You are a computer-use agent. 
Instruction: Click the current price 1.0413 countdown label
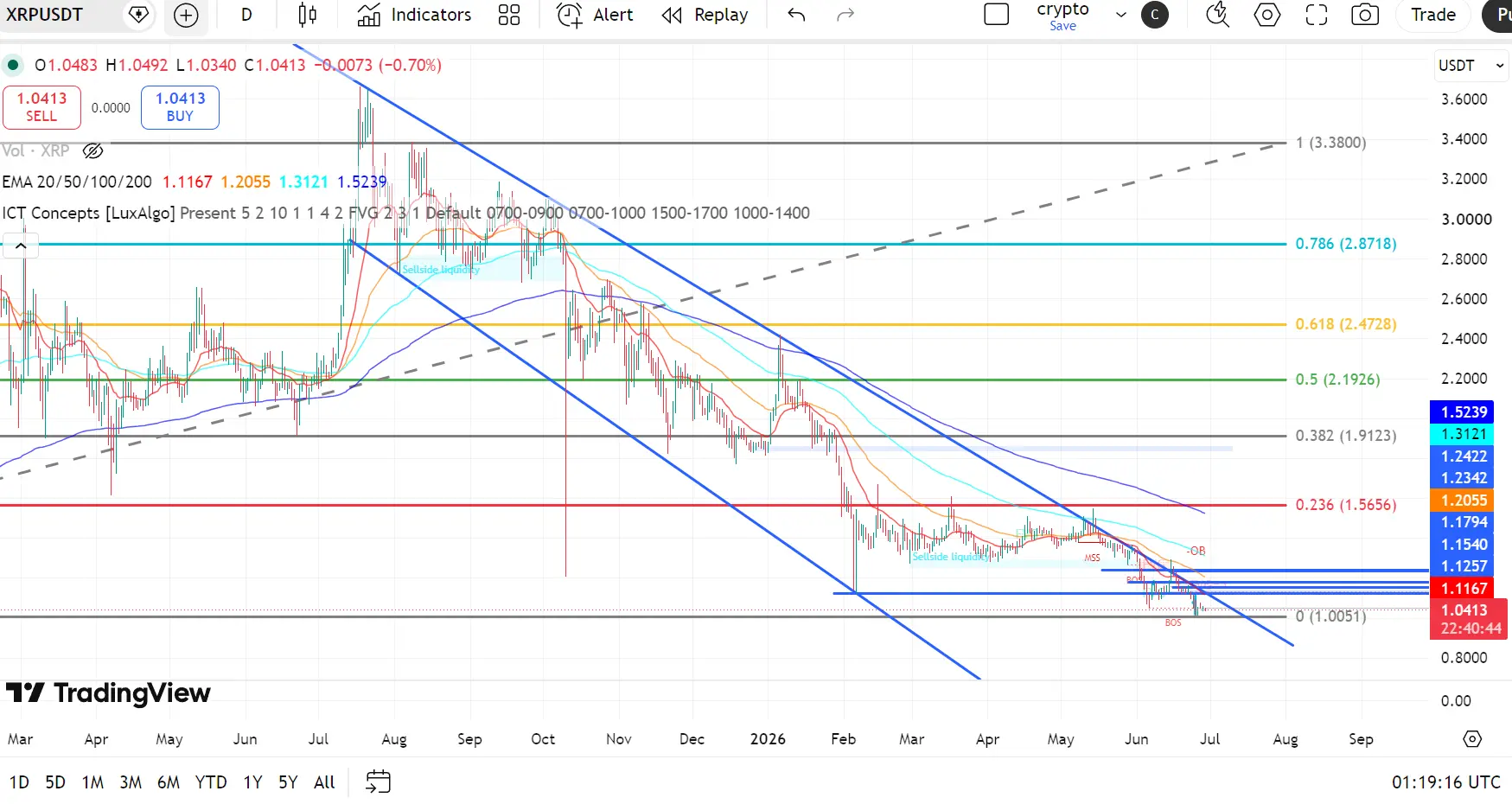point(1469,619)
